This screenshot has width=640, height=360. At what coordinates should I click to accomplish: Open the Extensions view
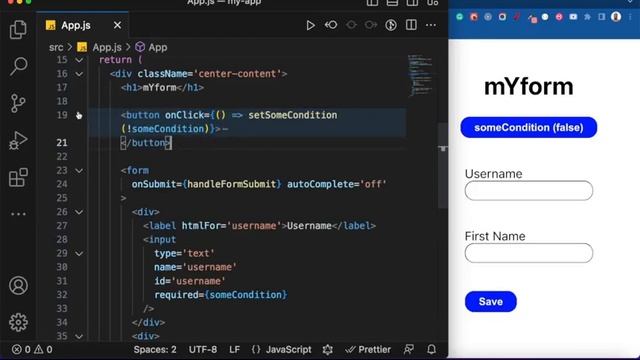click(x=18, y=177)
